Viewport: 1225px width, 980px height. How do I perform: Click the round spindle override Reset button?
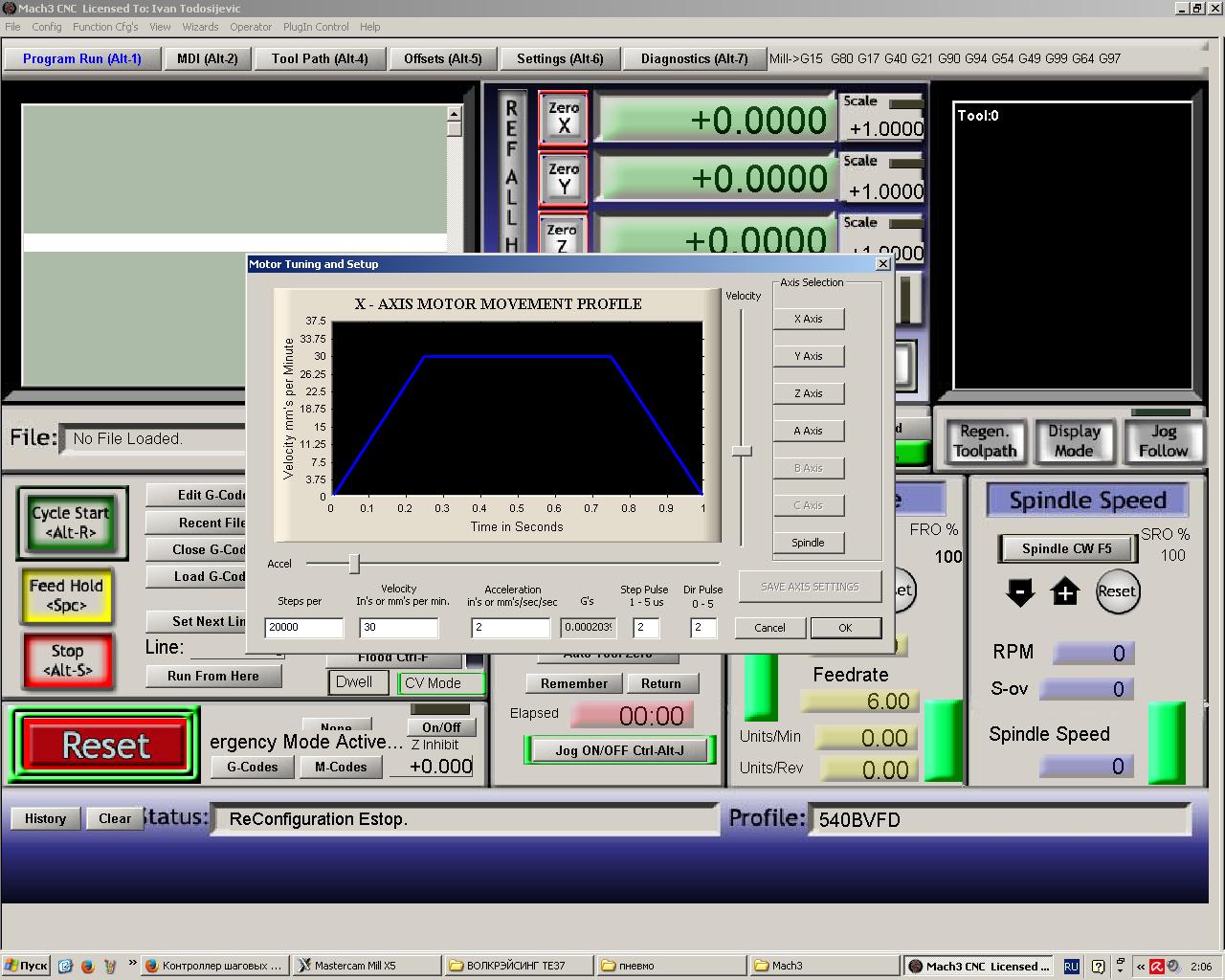(x=1117, y=591)
